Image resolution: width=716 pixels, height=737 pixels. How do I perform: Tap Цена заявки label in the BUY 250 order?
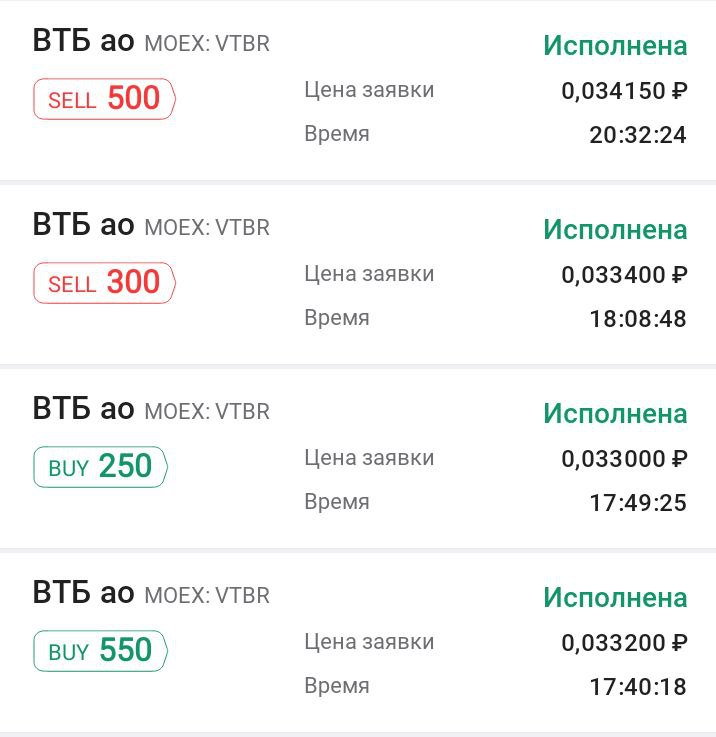(x=369, y=458)
